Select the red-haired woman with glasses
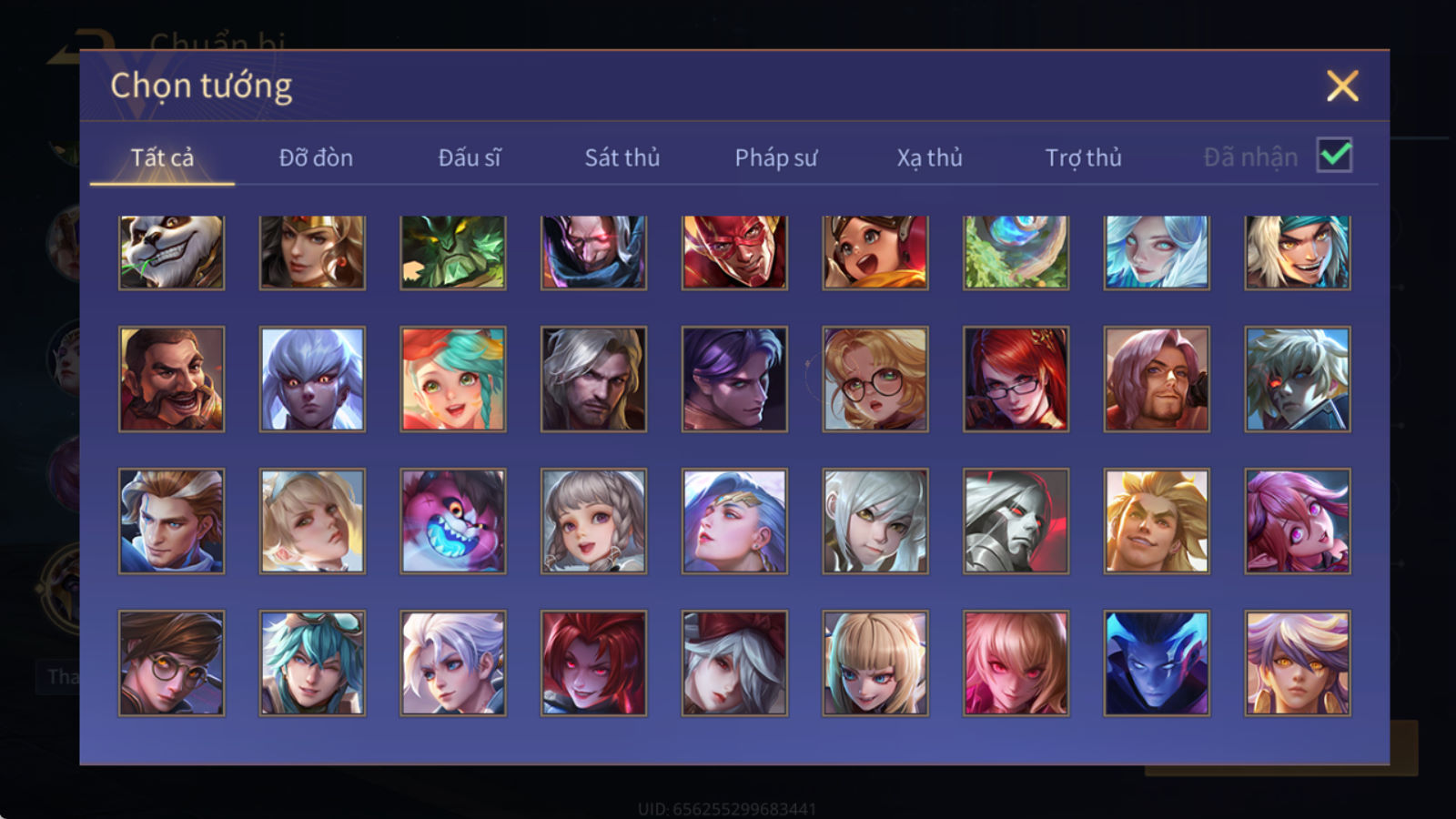This screenshot has height=819, width=1456. pos(1016,379)
